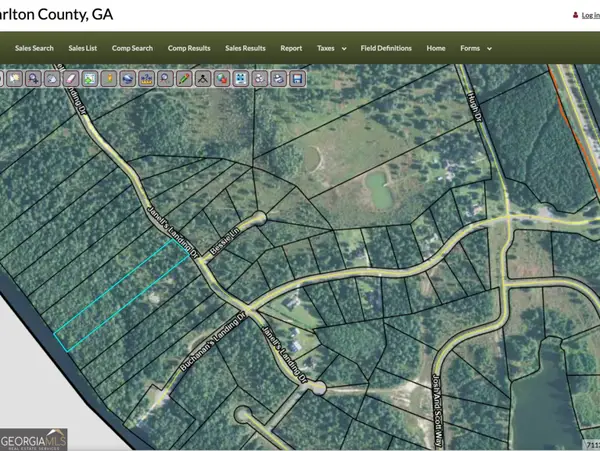Click the blue full extent arrows tool
The image size is (600, 451).
tap(241, 79)
